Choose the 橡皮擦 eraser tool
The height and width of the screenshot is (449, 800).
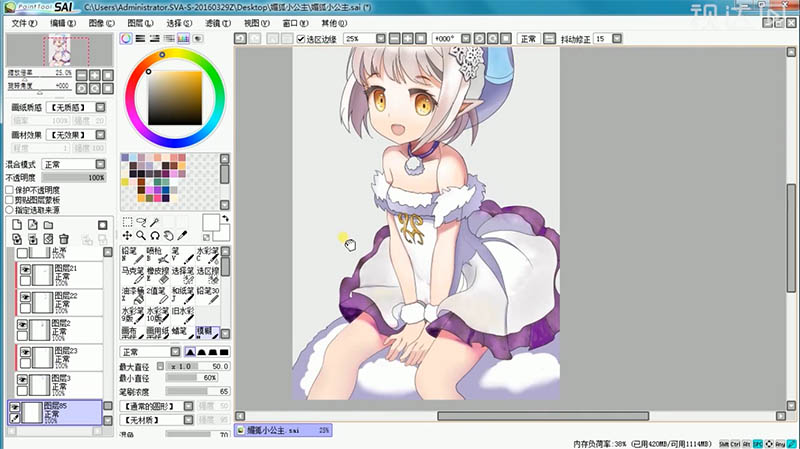tap(157, 276)
